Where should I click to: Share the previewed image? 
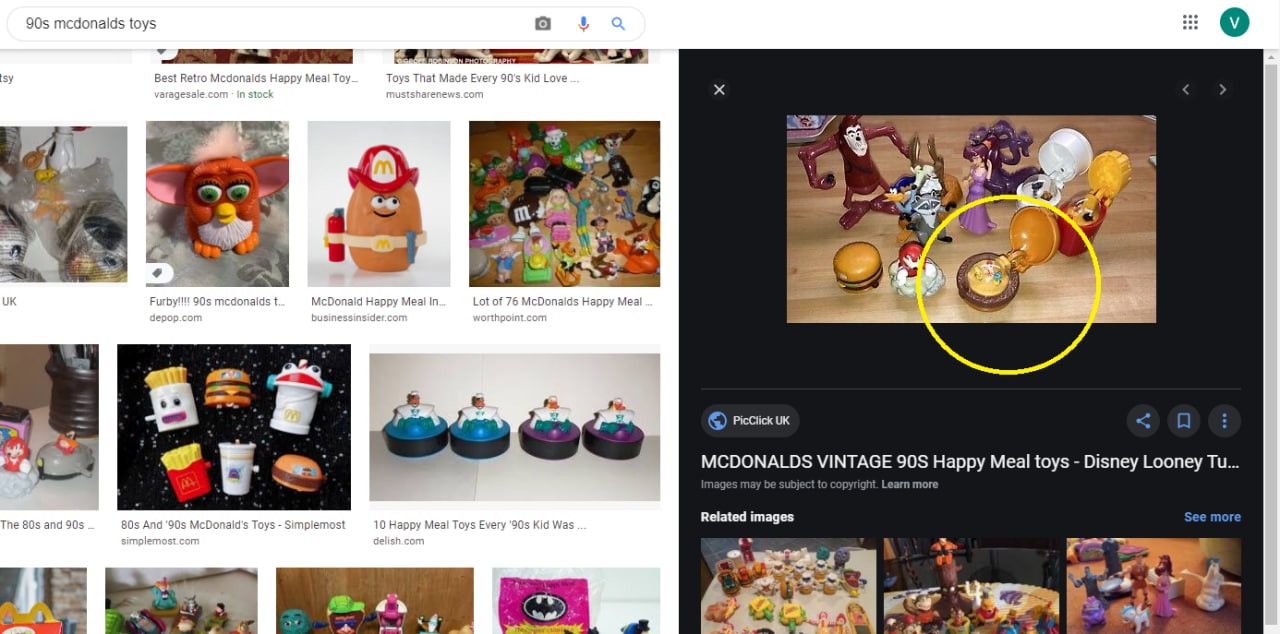[x=1143, y=421]
